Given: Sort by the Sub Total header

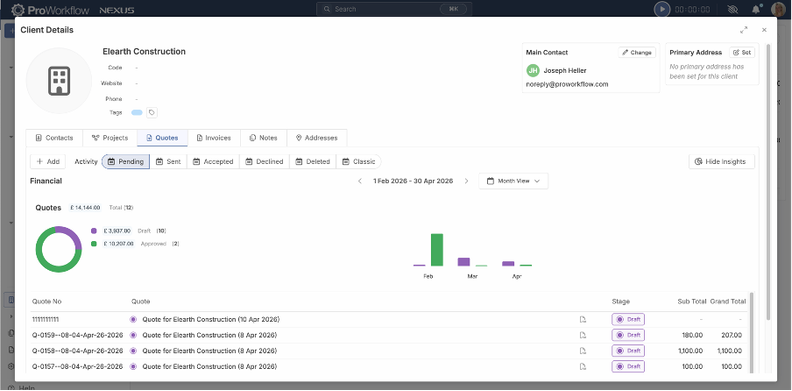Looking at the screenshot, I should click(x=691, y=302).
